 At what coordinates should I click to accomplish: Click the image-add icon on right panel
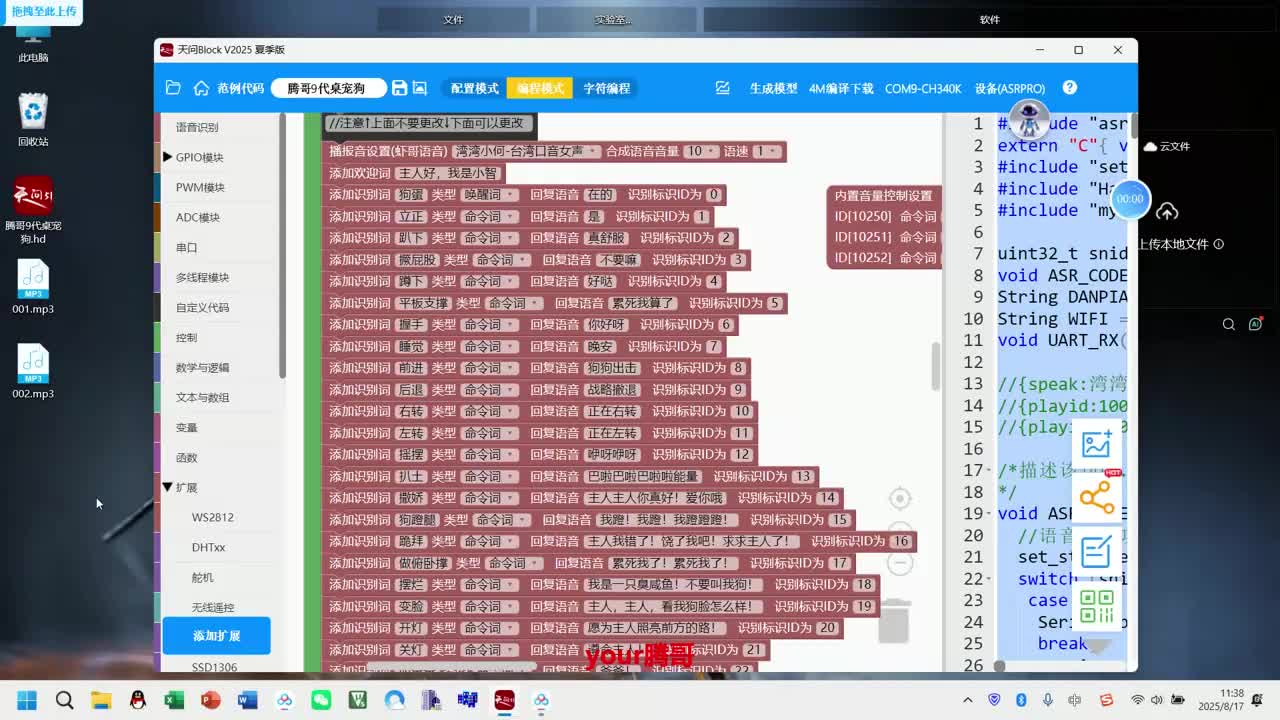pos(1097,445)
